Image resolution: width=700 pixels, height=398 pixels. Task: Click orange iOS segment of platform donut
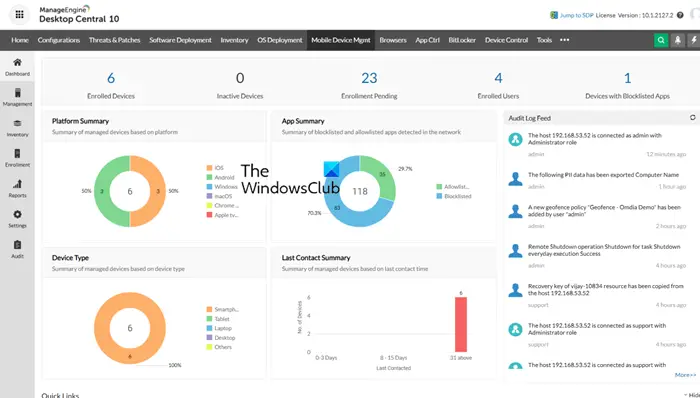(158, 191)
